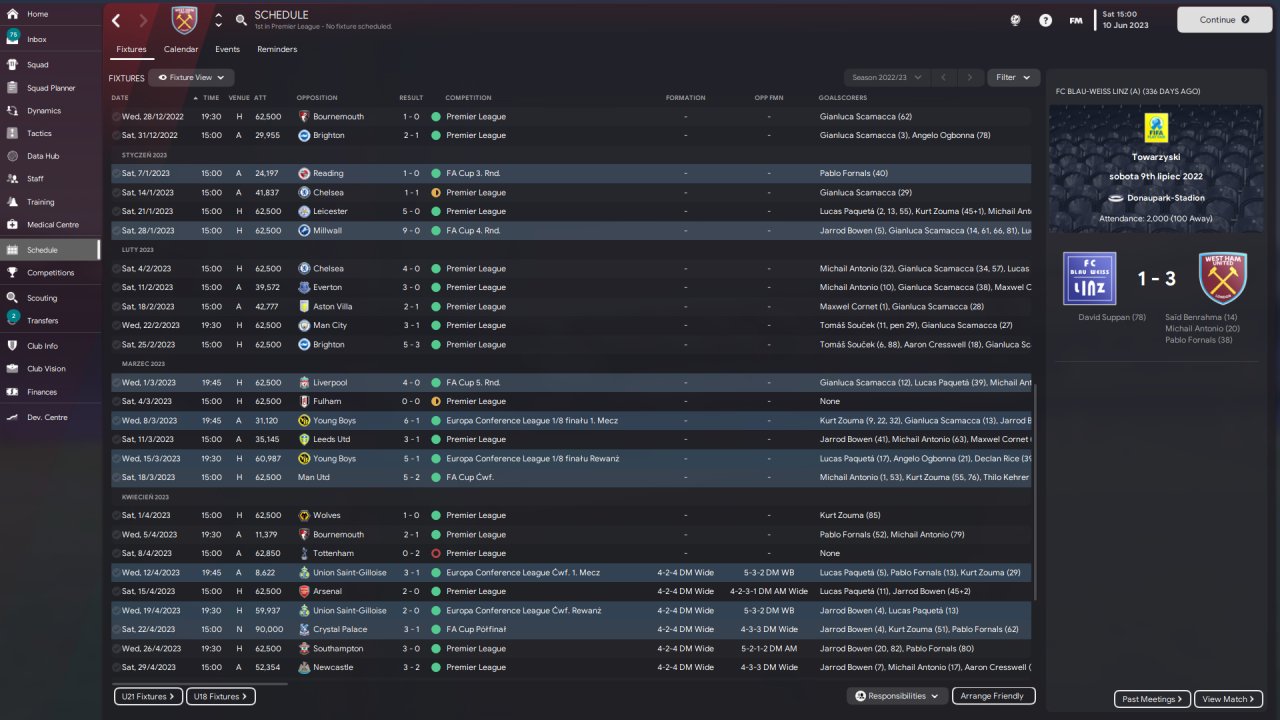This screenshot has width=1280, height=720.
Task: Open the Finances sidebar icon
Action: pyautogui.click(x=12, y=392)
